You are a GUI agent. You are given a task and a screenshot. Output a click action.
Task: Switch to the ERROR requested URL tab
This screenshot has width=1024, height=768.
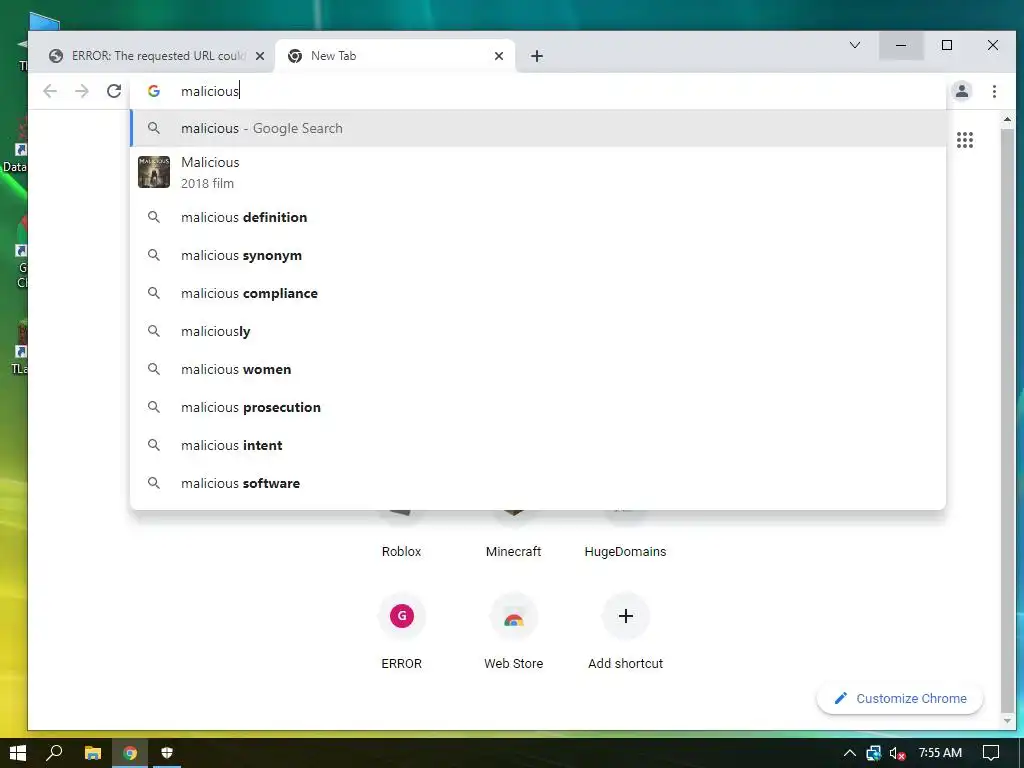tap(155, 56)
